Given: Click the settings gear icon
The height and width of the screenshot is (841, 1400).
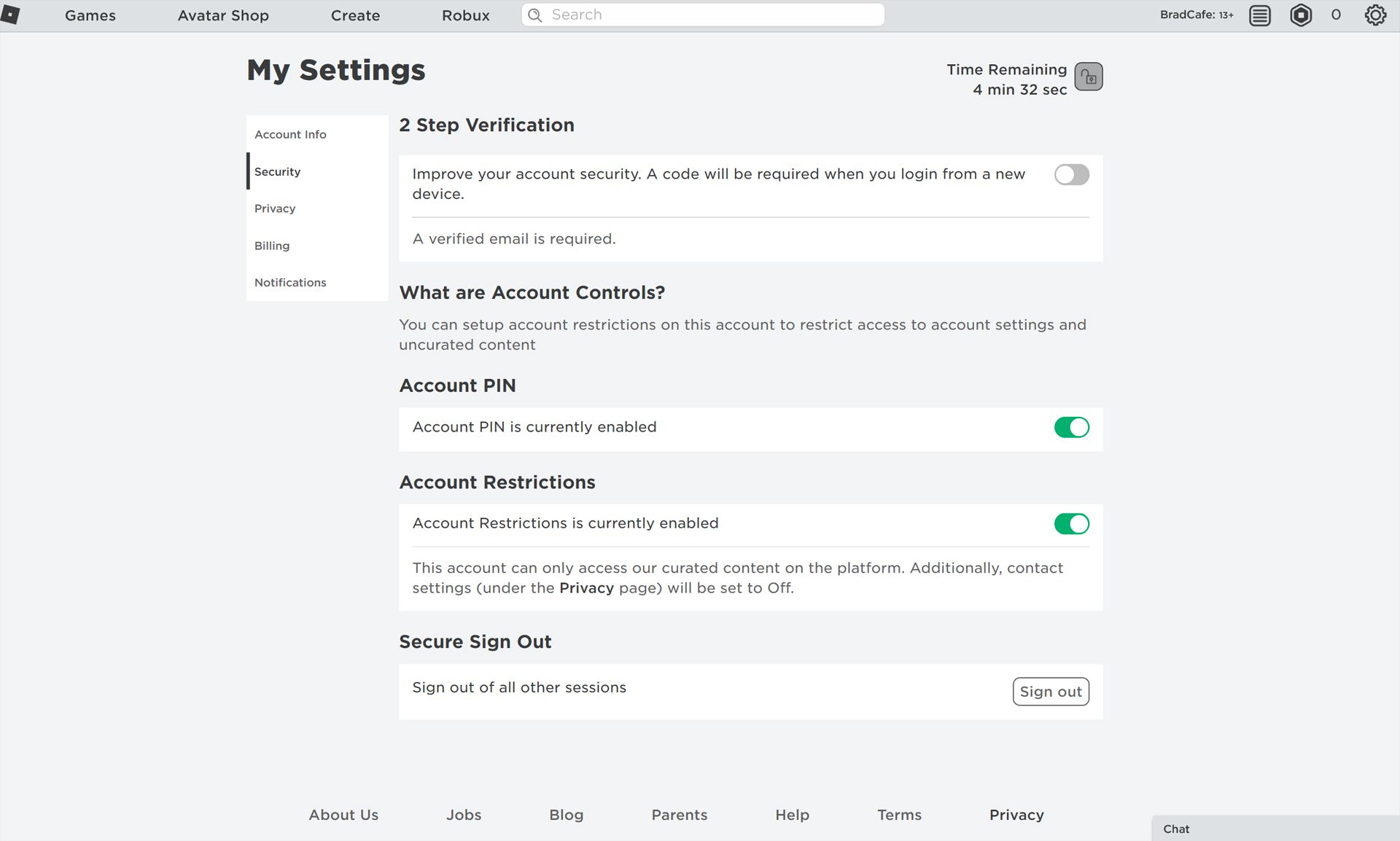Looking at the screenshot, I should point(1375,15).
